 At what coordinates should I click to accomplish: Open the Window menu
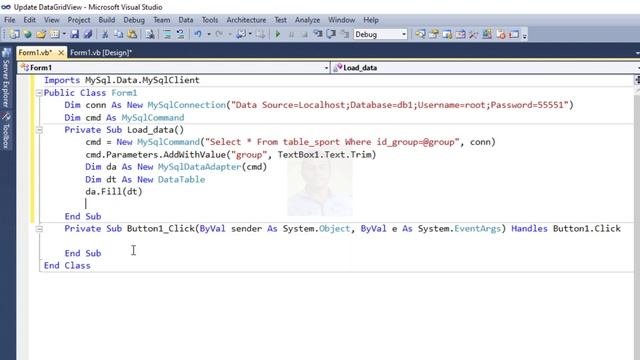341,20
